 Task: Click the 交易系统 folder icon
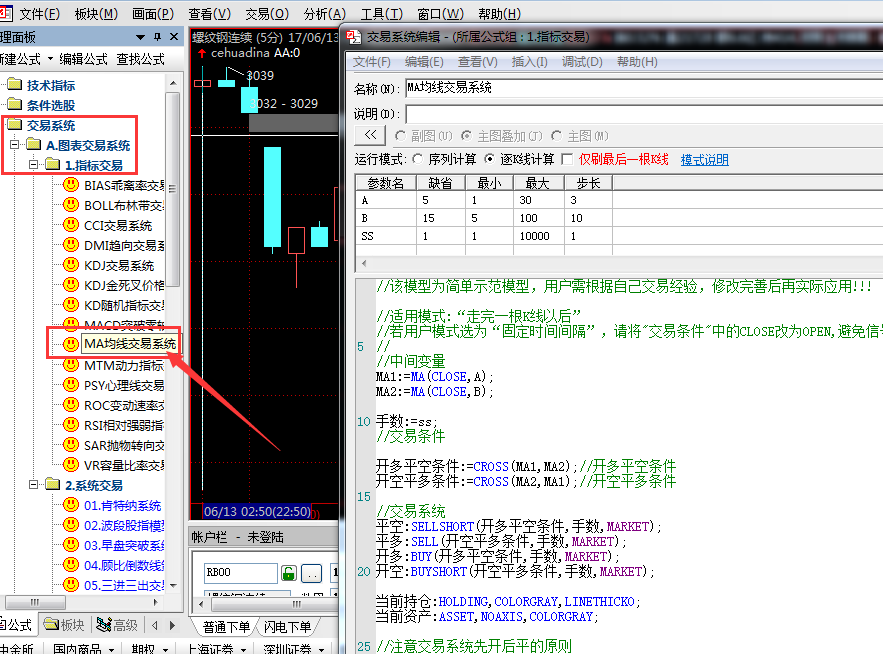tap(15, 124)
